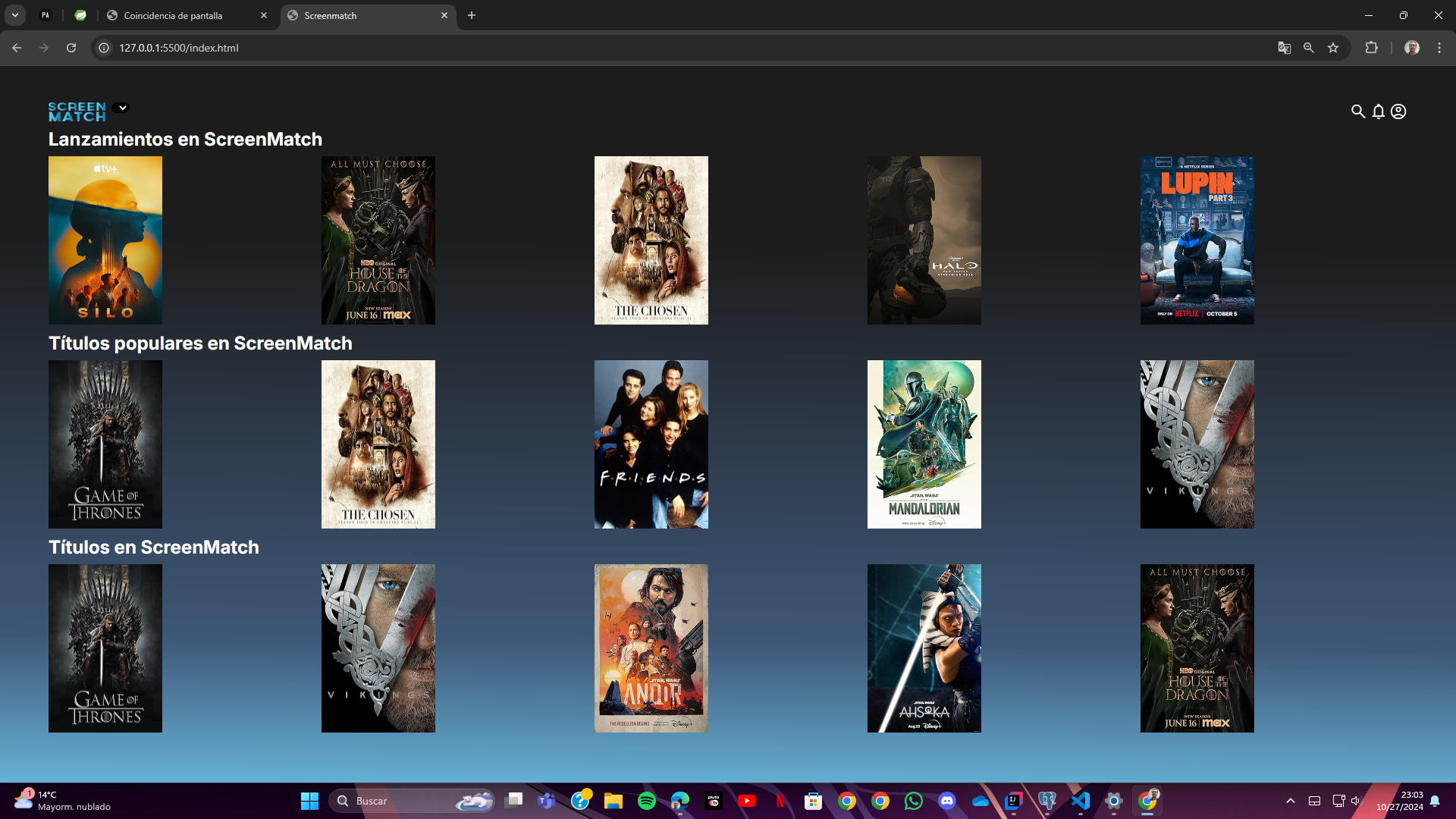Select the Andor poster

pos(651,648)
